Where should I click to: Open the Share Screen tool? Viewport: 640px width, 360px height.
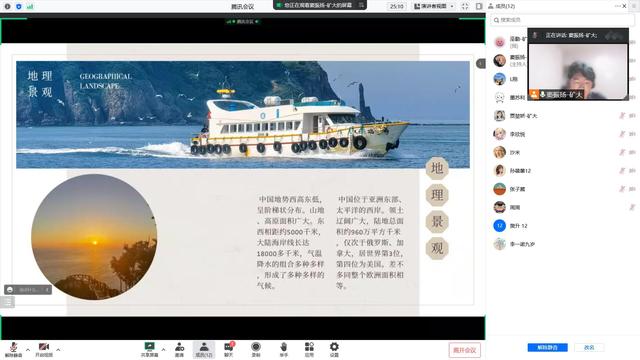click(x=149, y=349)
